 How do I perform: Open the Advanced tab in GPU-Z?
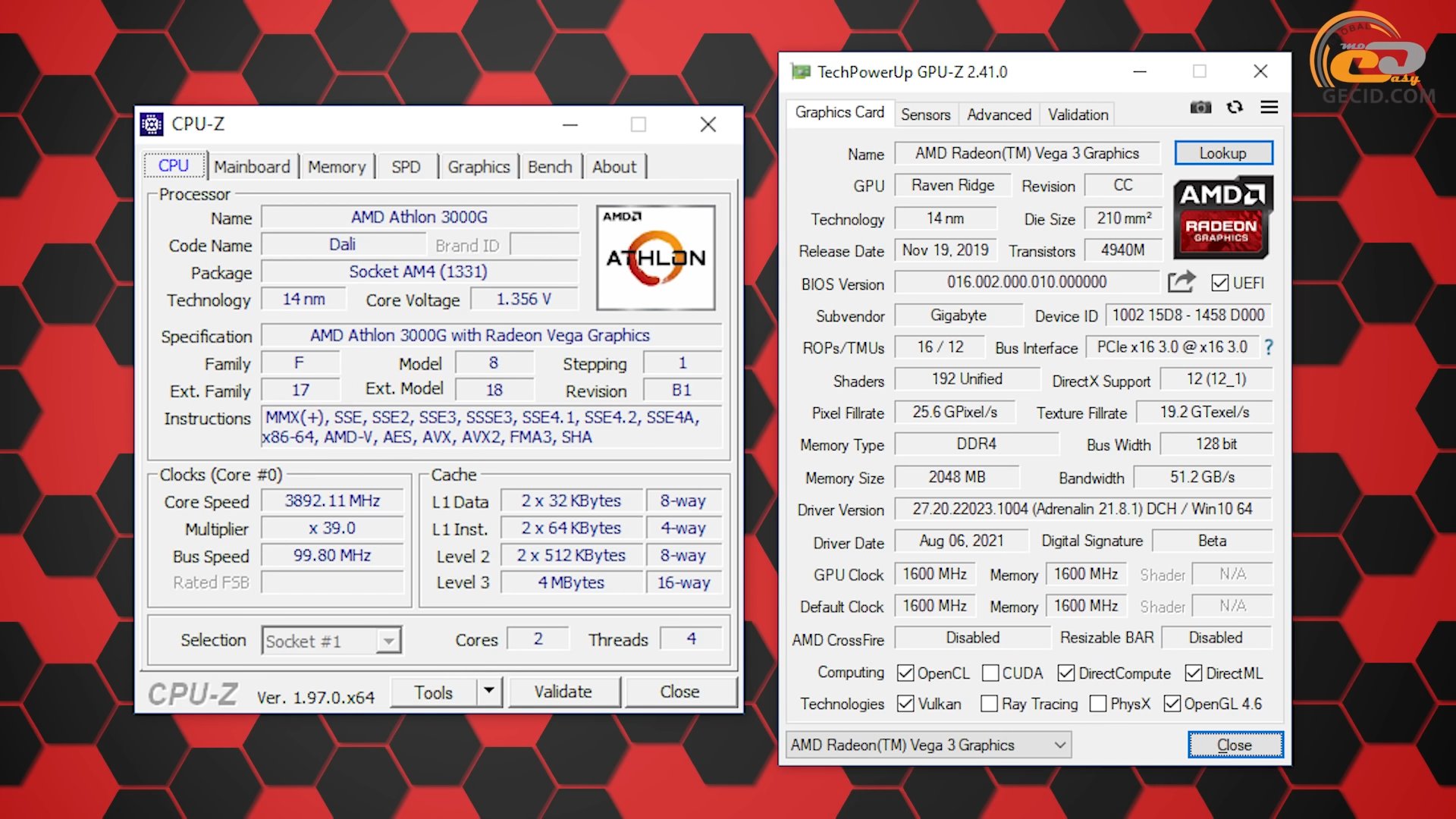pos(999,115)
